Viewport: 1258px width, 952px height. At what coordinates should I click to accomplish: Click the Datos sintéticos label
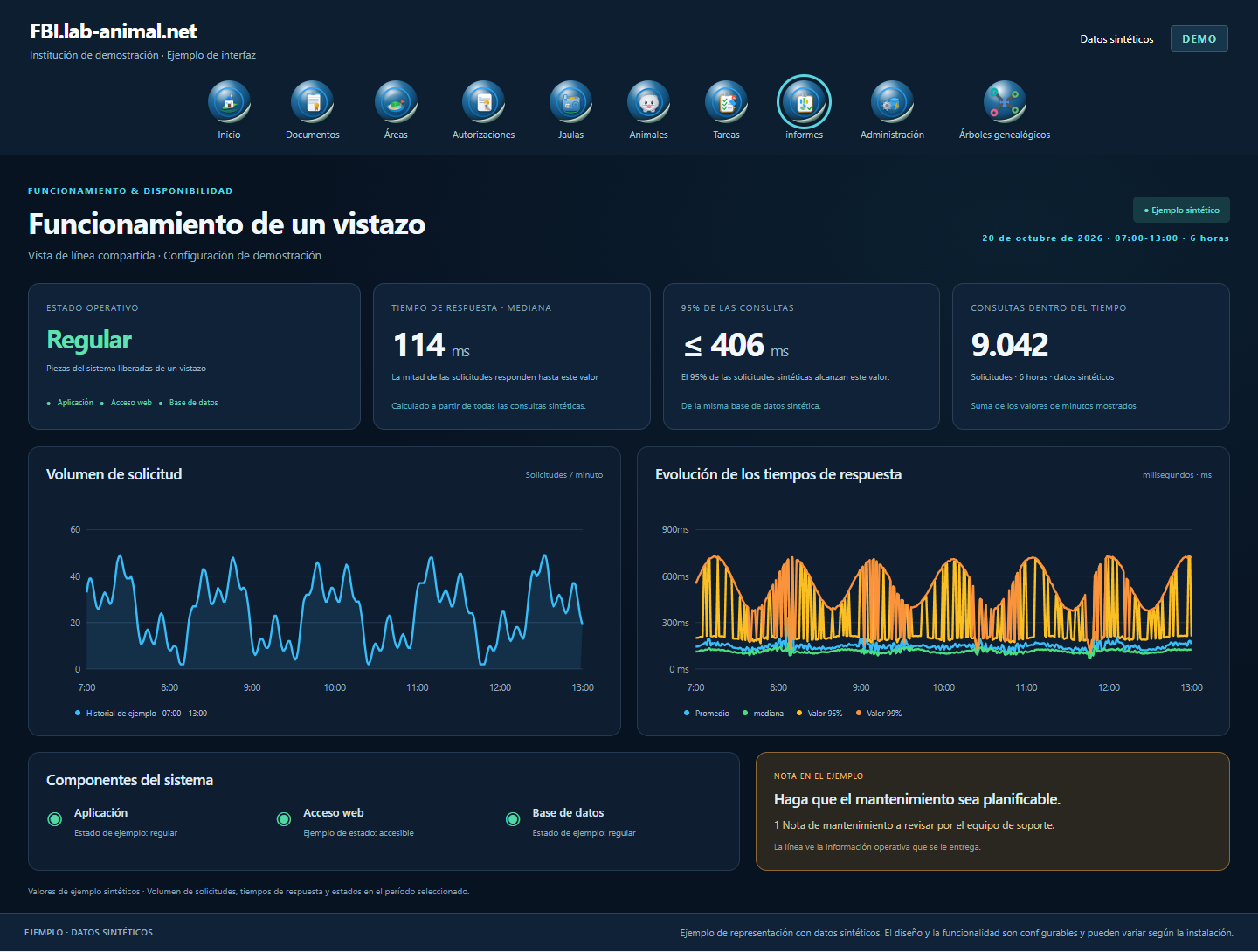[x=1116, y=39]
